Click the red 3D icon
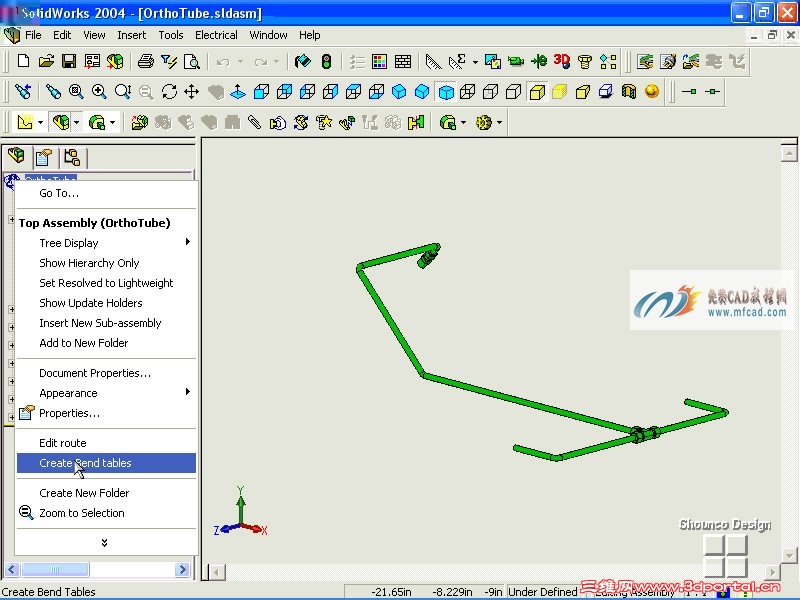The height and width of the screenshot is (600, 800). coord(562,61)
